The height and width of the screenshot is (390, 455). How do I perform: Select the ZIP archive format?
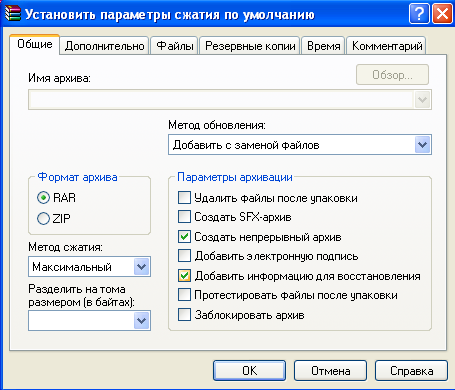pos(54,219)
